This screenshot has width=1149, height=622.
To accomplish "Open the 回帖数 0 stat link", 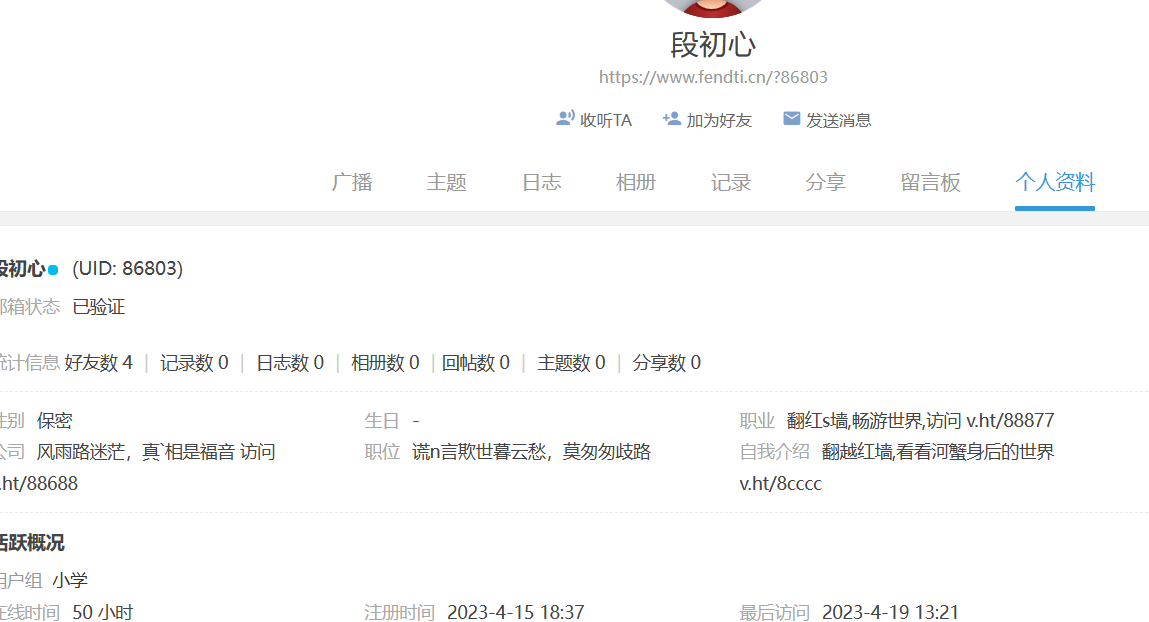I will pos(476,363).
